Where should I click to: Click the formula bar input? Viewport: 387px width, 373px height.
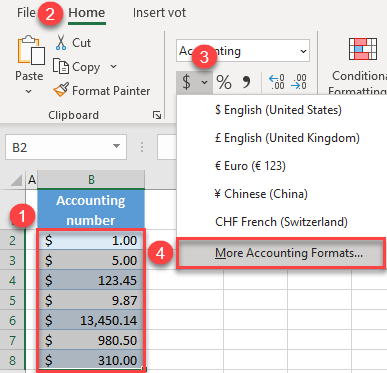167,147
